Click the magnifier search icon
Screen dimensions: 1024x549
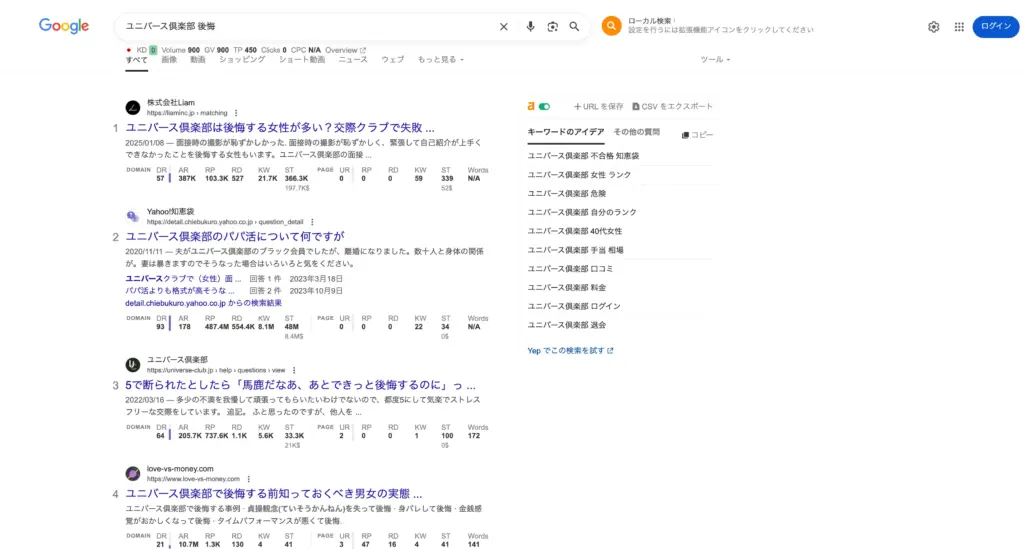tap(574, 26)
